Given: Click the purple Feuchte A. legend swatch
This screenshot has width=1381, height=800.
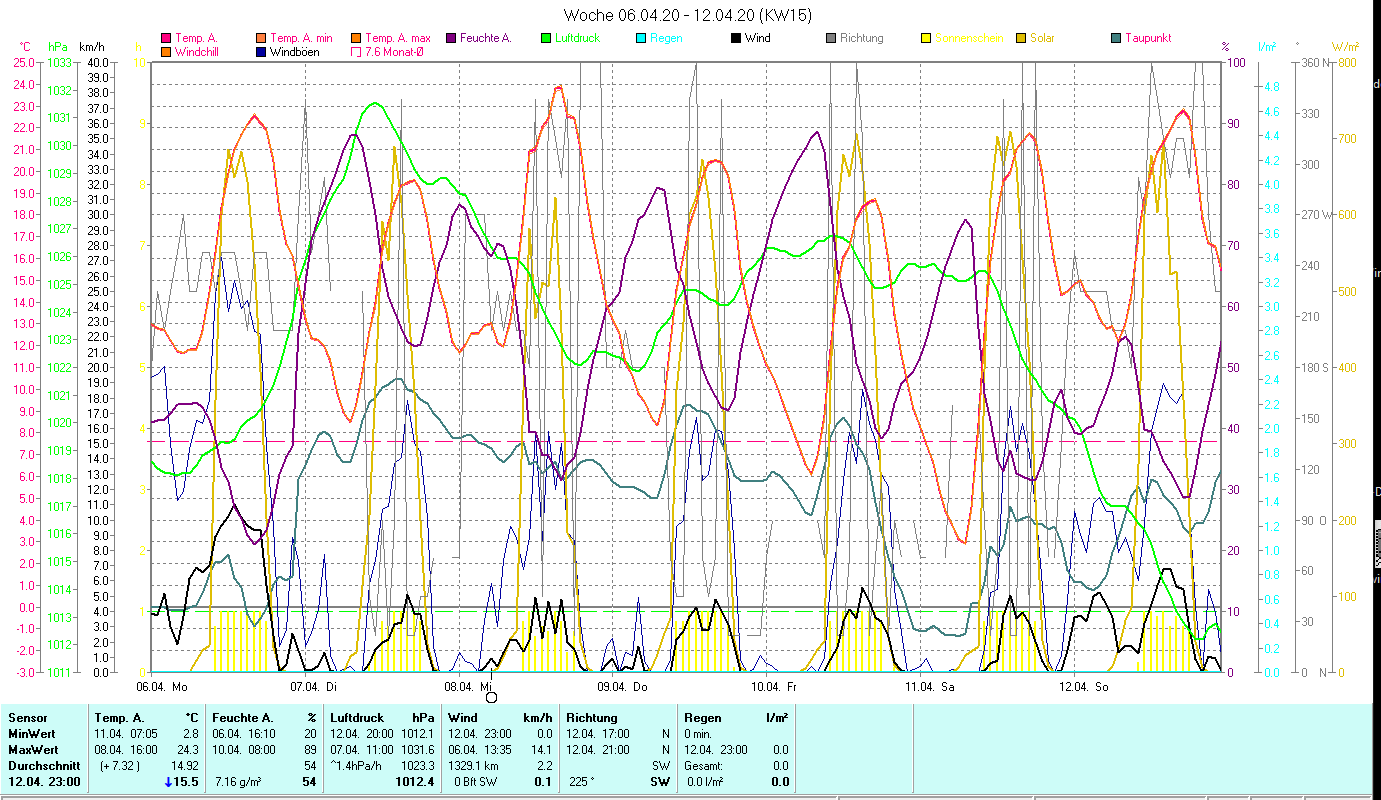Looking at the screenshot, I should [x=452, y=39].
